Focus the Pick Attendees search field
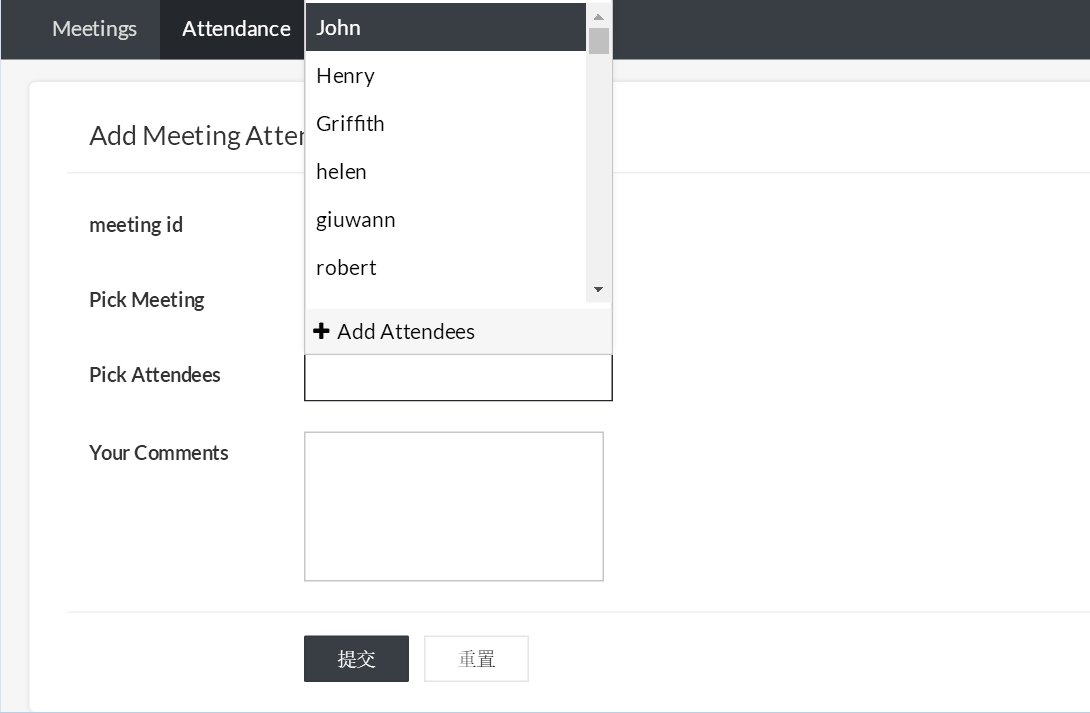The height and width of the screenshot is (713, 1090). [x=458, y=378]
